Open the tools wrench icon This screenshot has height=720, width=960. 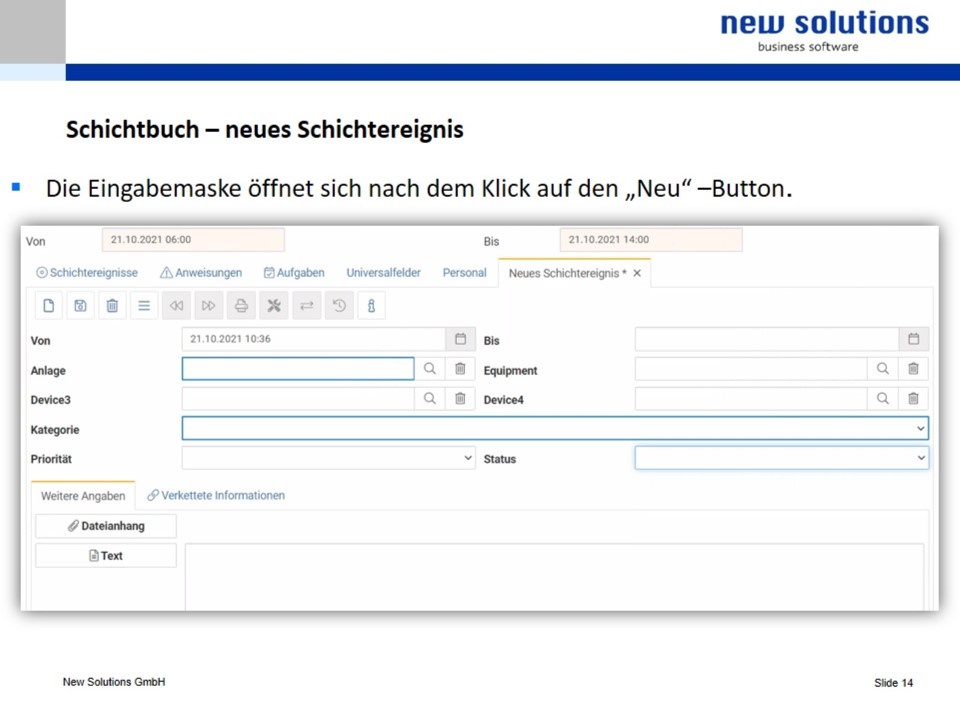click(273, 306)
